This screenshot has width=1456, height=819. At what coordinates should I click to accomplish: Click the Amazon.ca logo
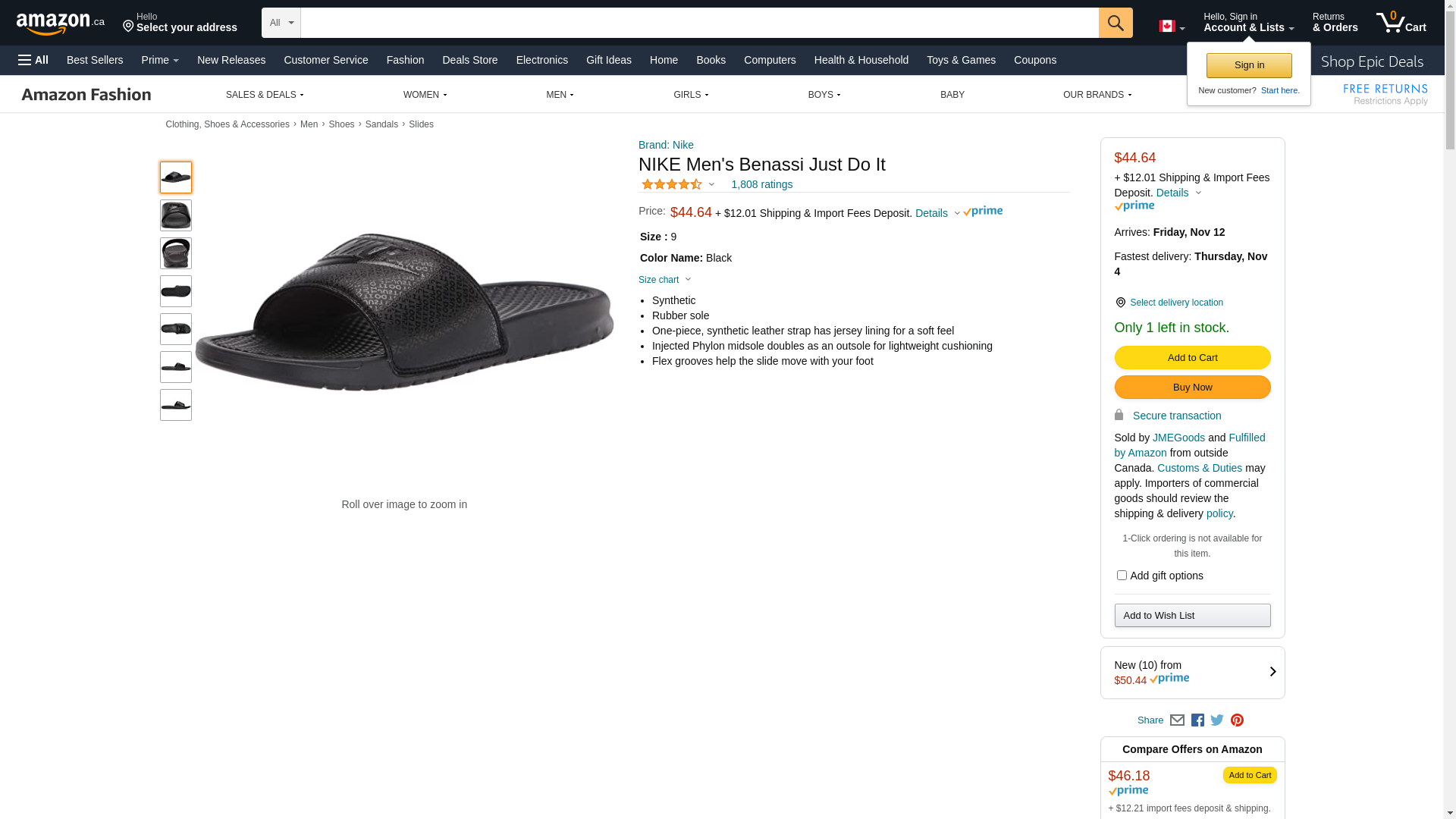[x=60, y=24]
